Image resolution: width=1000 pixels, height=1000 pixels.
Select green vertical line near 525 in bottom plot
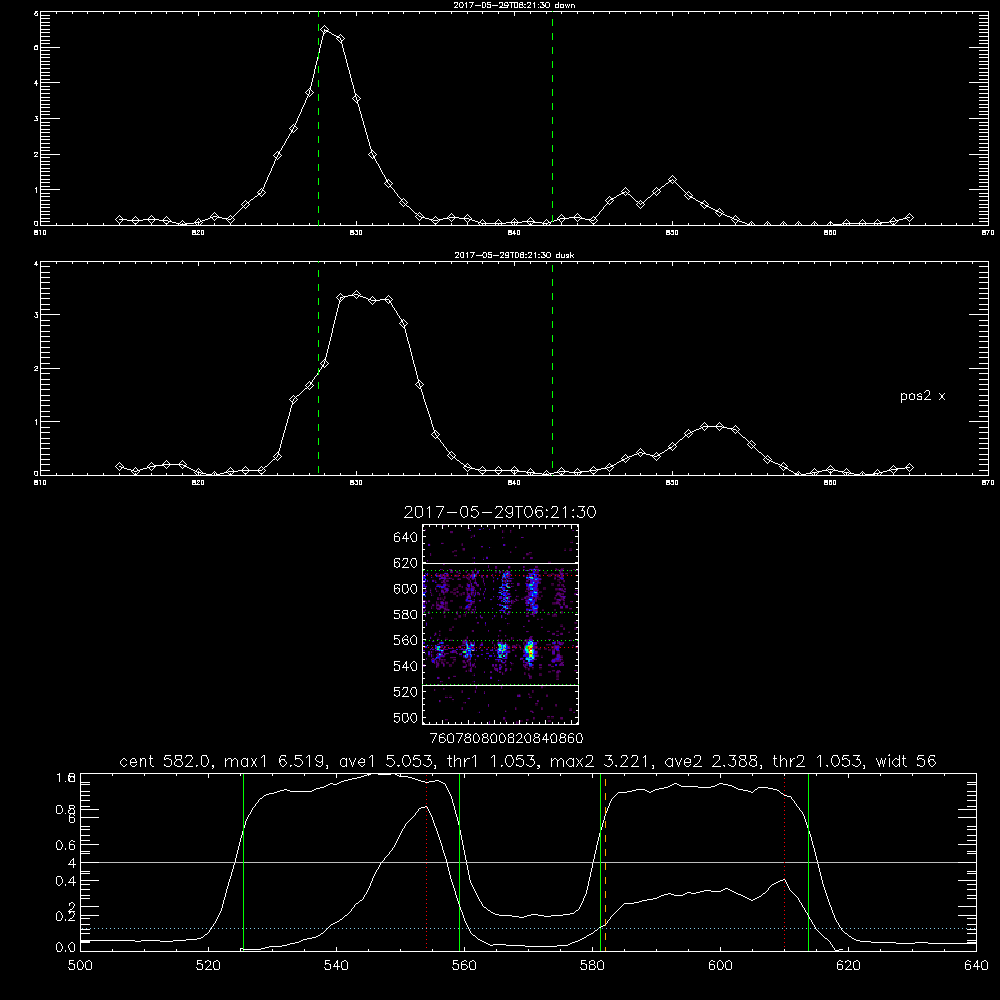[244, 862]
